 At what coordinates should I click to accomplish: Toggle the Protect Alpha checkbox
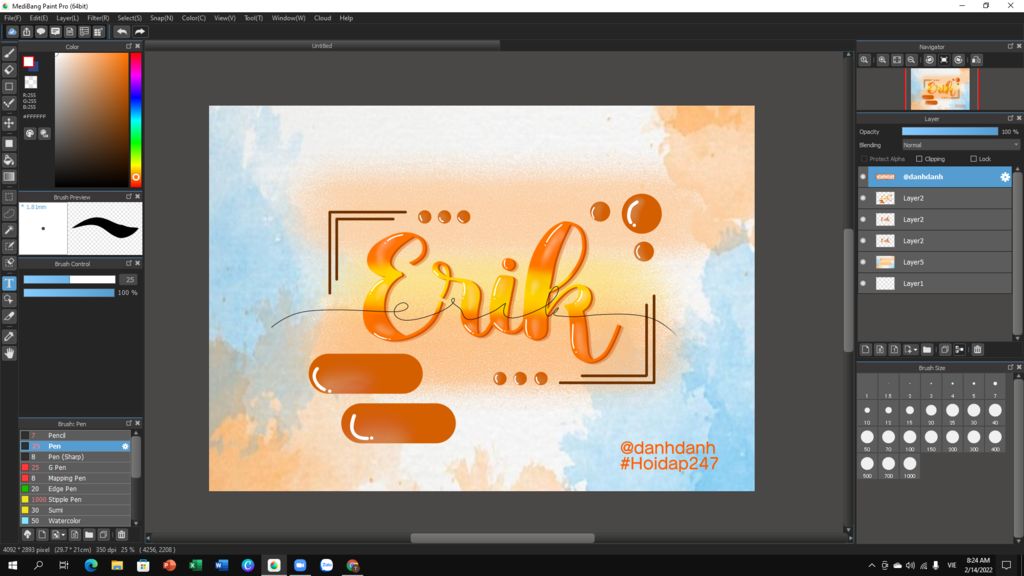click(864, 159)
